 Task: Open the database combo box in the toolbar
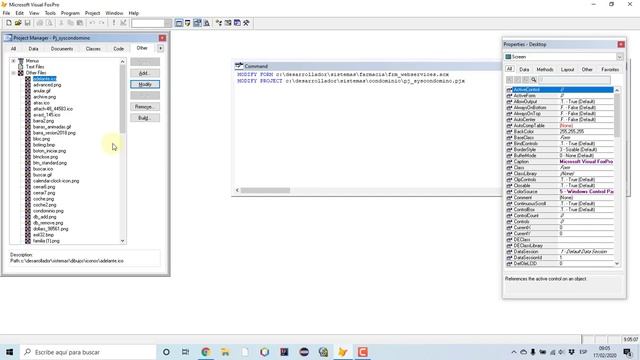point(151,23)
